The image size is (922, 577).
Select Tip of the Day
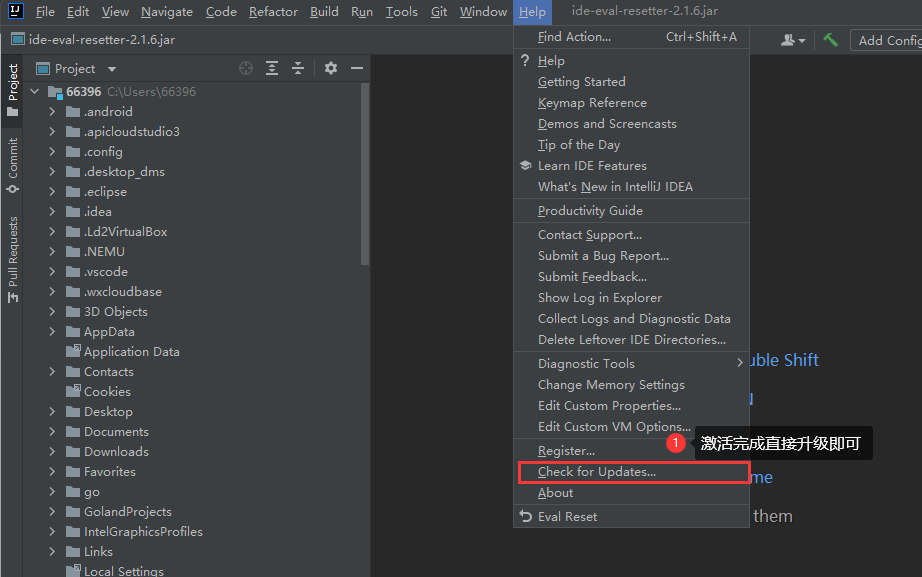[x=632, y=145]
